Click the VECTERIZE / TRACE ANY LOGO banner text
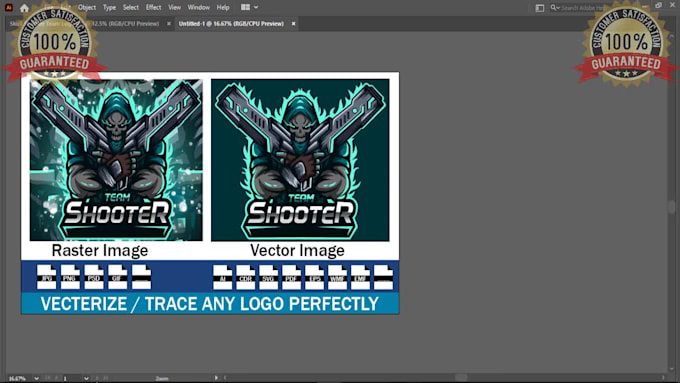 [210, 304]
